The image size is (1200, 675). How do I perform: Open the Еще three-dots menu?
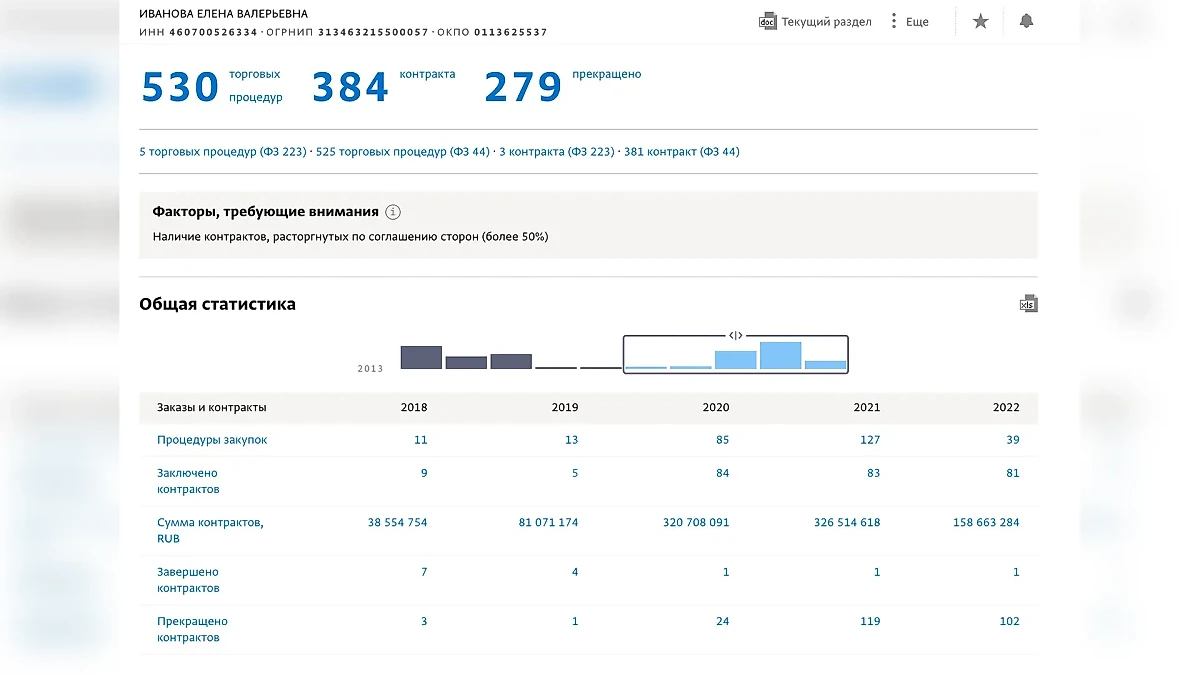[894, 21]
